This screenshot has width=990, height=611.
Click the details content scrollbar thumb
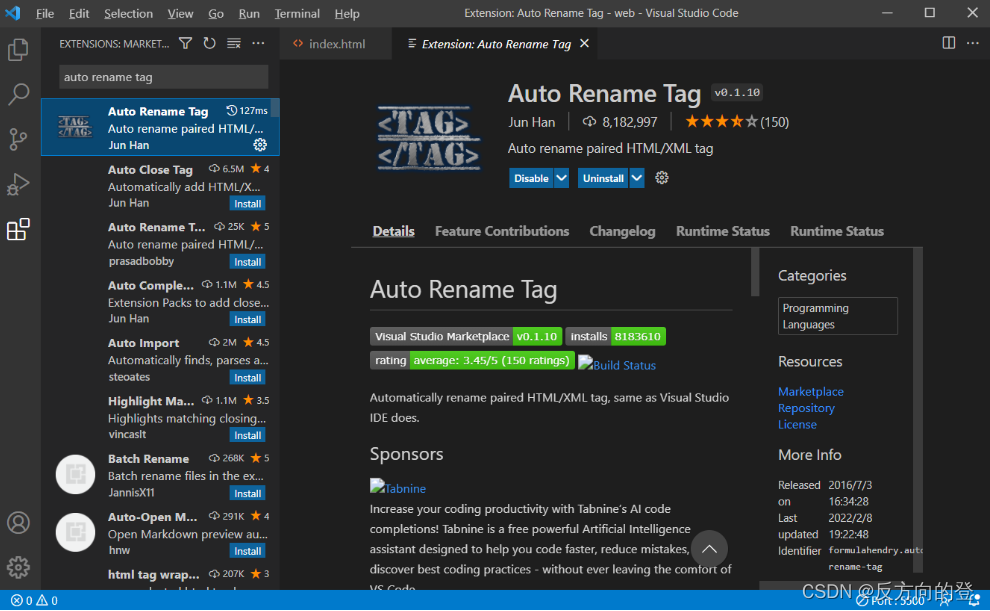(x=754, y=272)
